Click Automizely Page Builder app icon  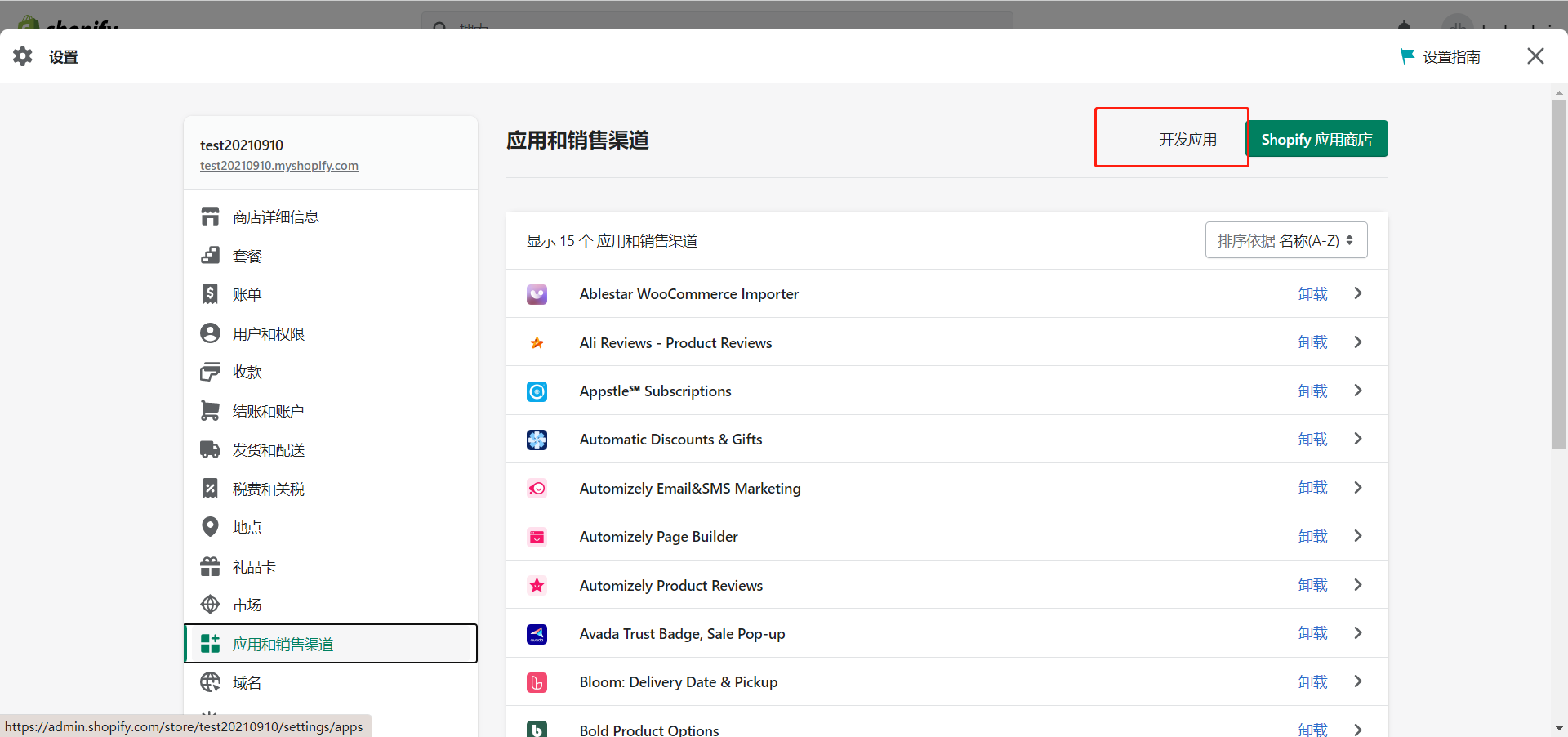(x=537, y=537)
